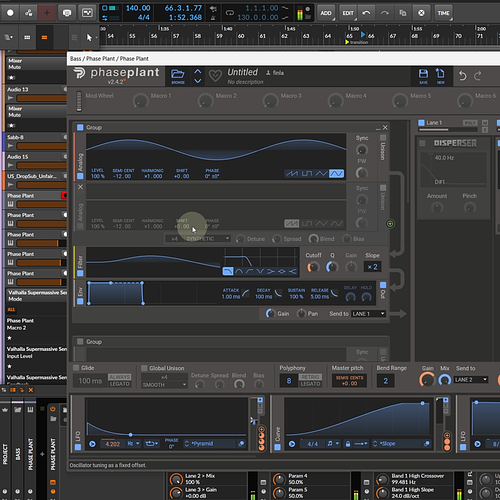This screenshot has height=500, width=500.
Task: Click the orange track view icon
Action: pyautogui.click(x=44, y=37)
